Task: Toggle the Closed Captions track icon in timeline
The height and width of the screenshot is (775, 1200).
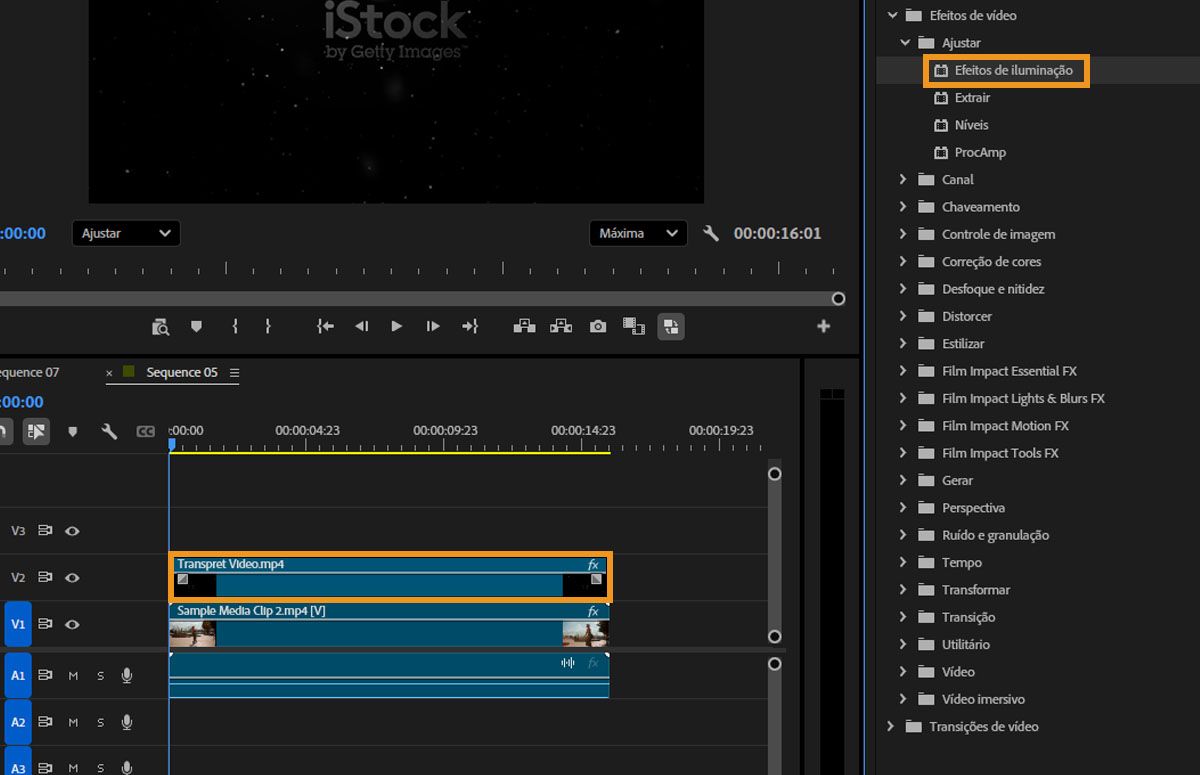Action: (x=146, y=432)
